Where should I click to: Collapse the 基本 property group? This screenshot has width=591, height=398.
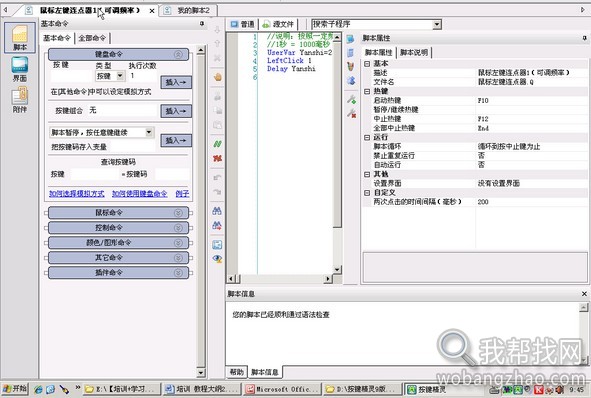pos(367,64)
